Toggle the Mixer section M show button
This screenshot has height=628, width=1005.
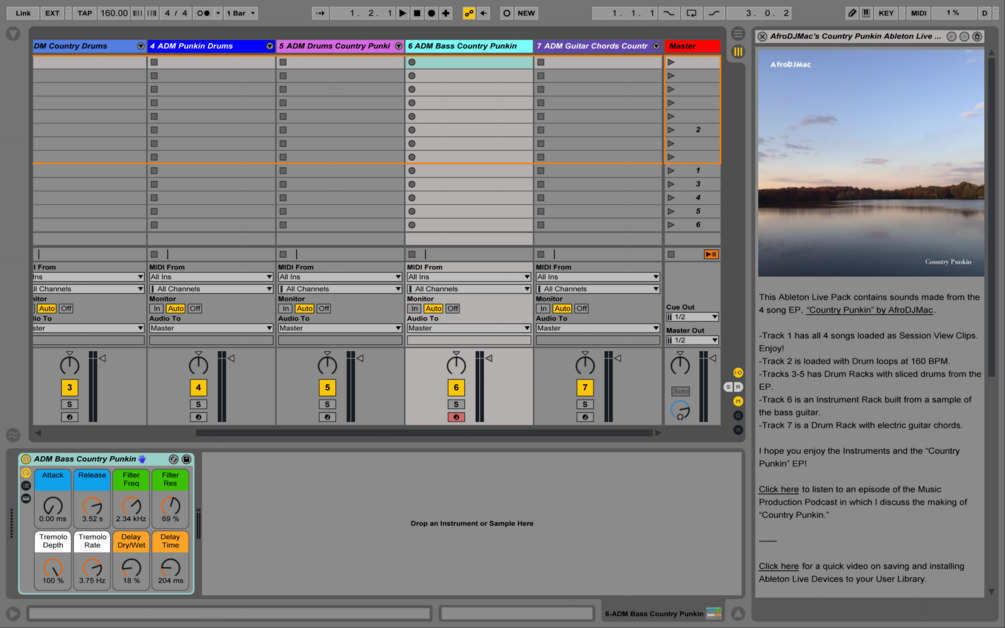click(x=738, y=401)
